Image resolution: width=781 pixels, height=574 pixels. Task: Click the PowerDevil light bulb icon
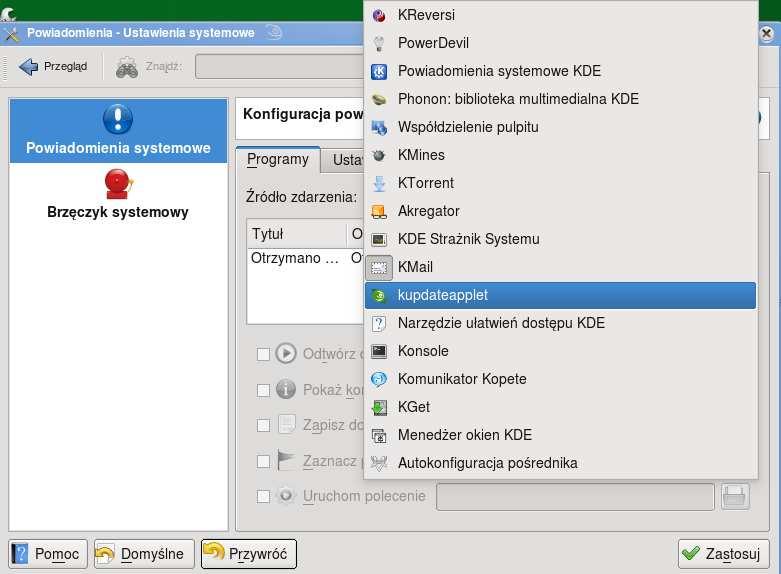(x=379, y=43)
